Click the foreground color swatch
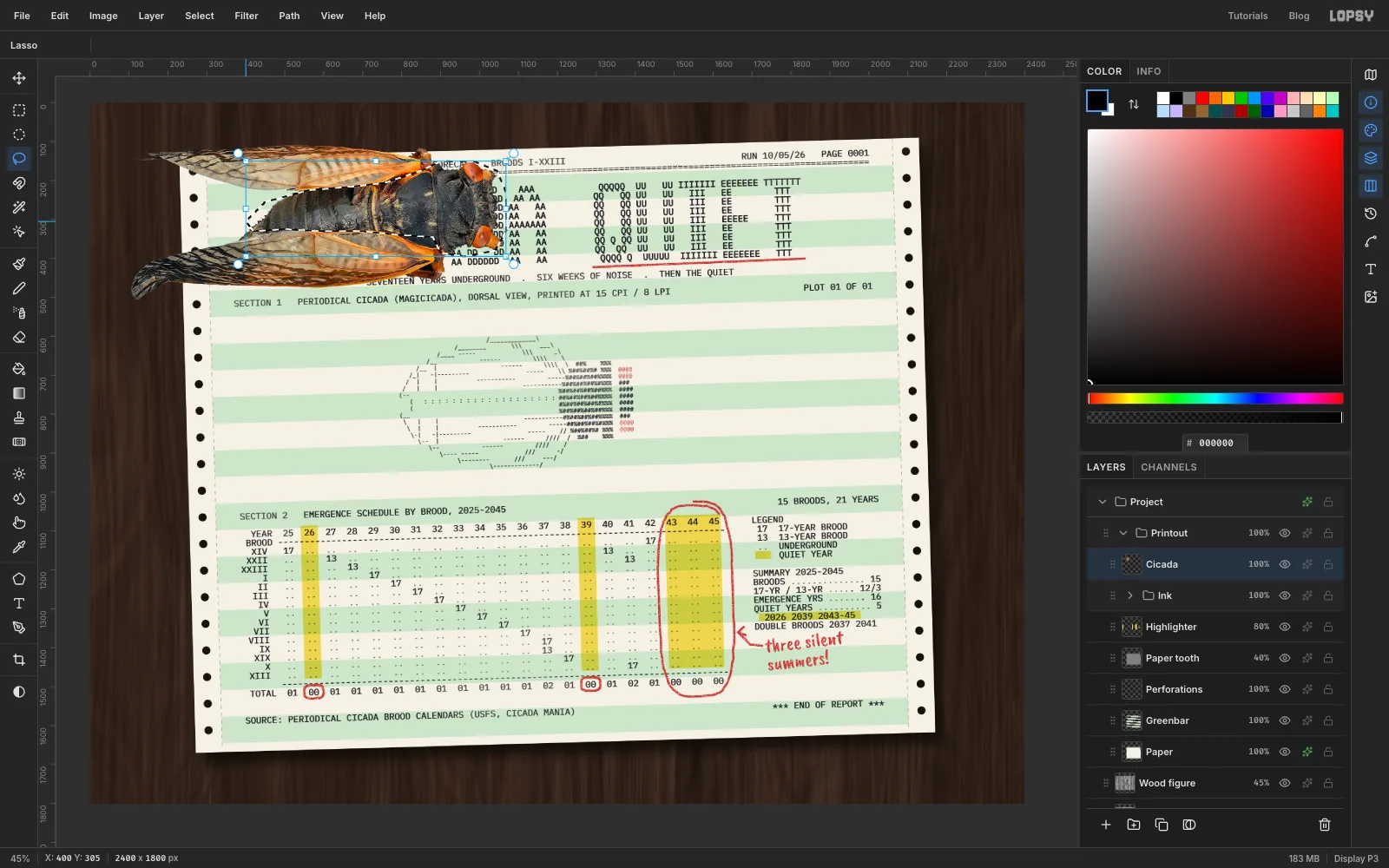This screenshot has width=1389, height=868. pyautogui.click(x=1097, y=101)
